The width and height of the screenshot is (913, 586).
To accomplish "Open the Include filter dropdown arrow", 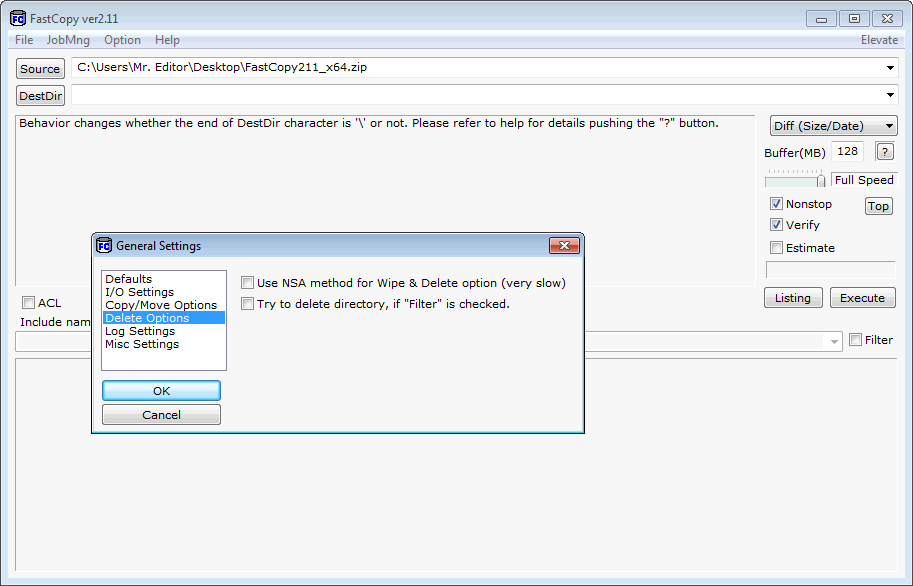I will [x=834, y=342].
